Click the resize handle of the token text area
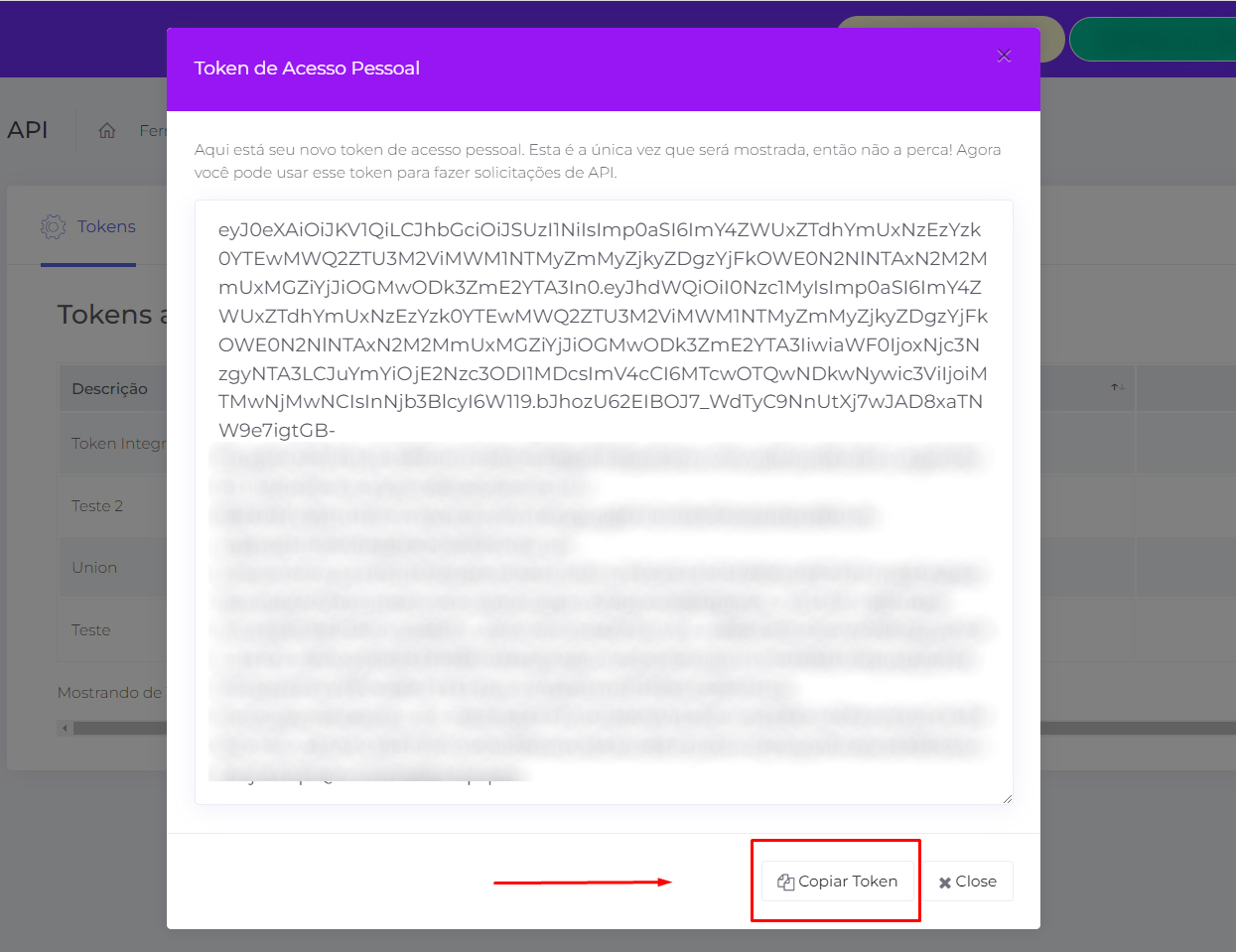The width and height of the screenshot is (1236, 952). [1007, 798]
